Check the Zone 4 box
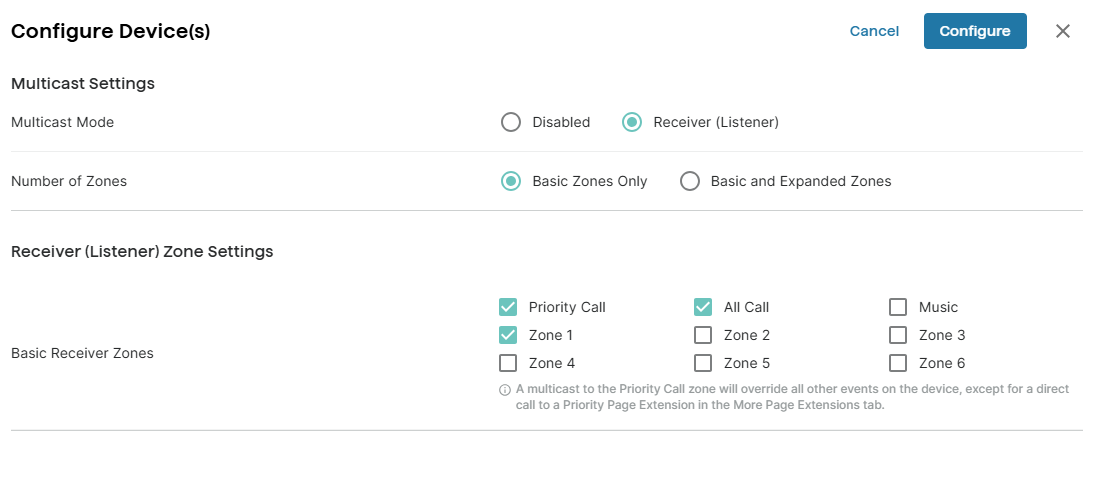This screenshot has height=493, width=1102. 508,364
